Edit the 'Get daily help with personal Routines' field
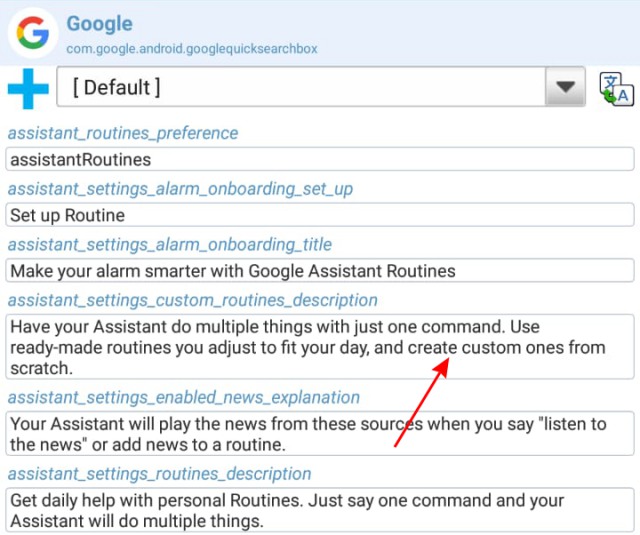Screen dimensions: 640x535 coord(320,510)
